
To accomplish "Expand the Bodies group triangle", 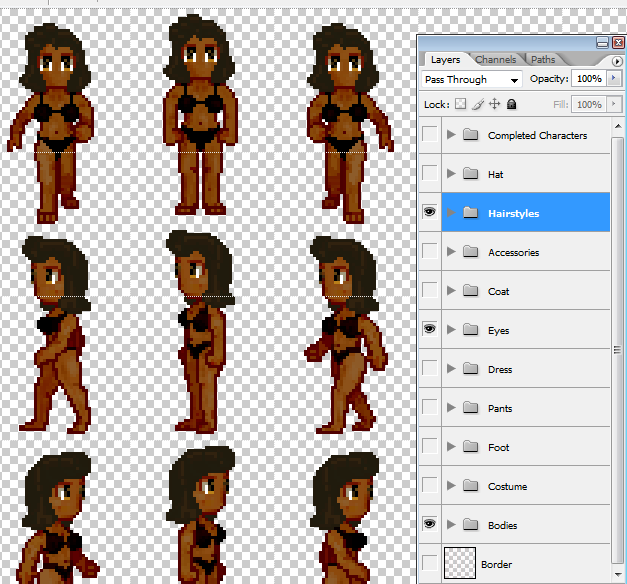I will tap(451, 524).
